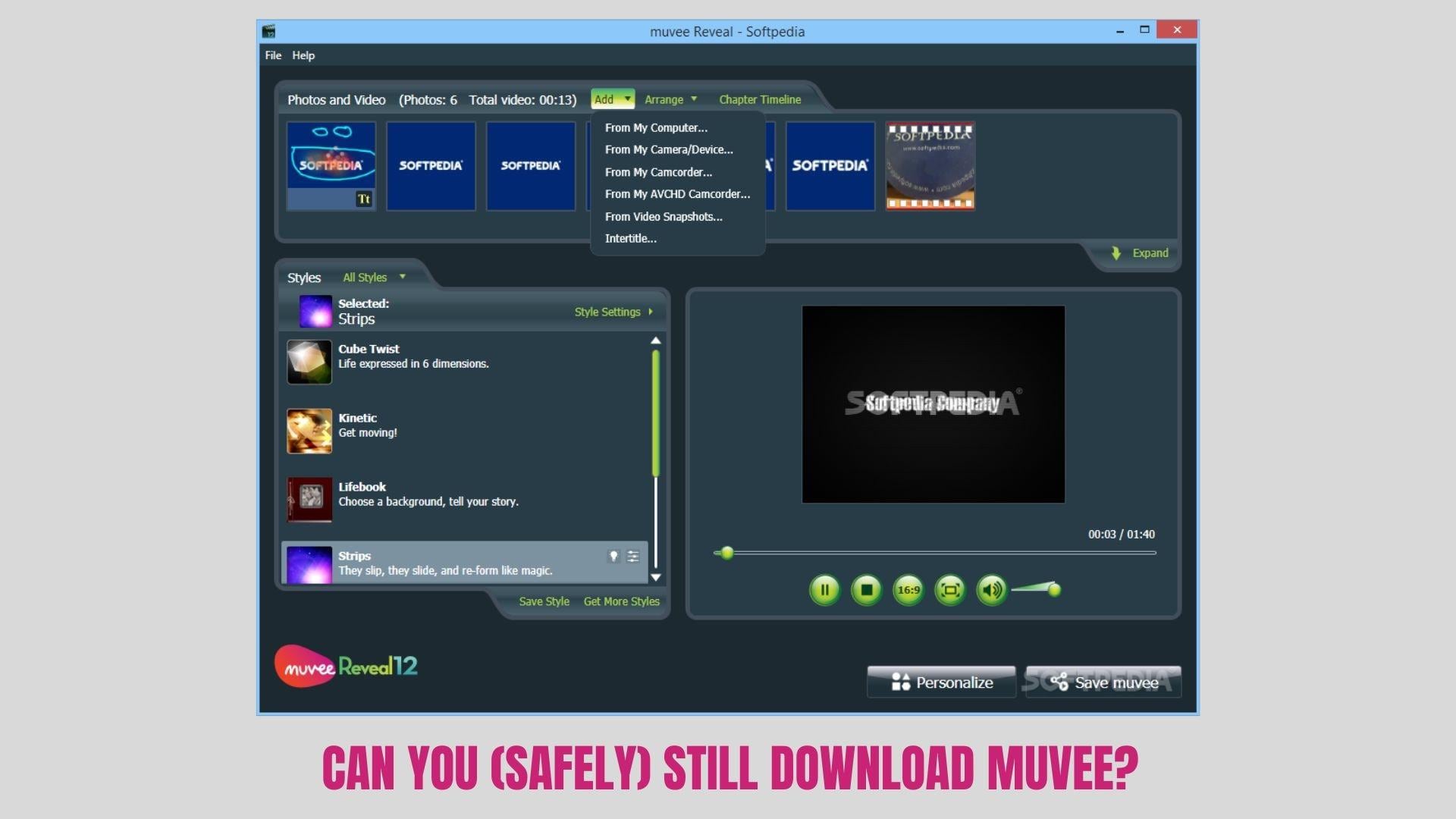This screenshot has height=819, width=1456.
Task: Open the Add dropdown
Action: tap(612, 99)
